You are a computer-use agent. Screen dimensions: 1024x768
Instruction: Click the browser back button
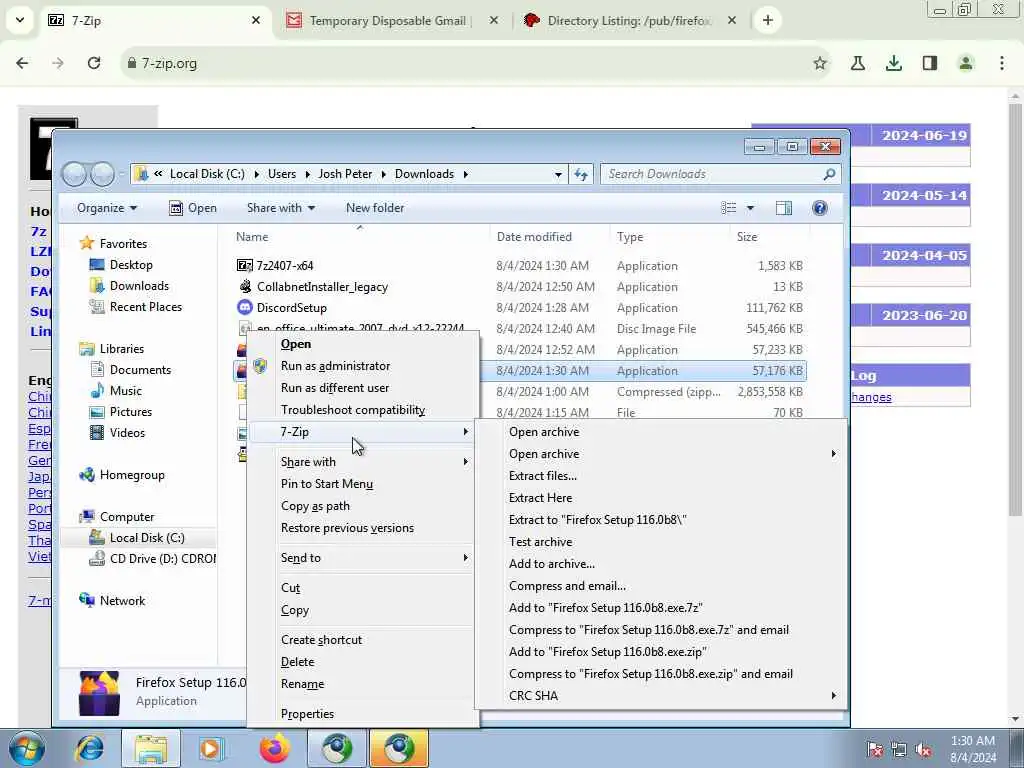pyautogui.click(x=22, y=63)
